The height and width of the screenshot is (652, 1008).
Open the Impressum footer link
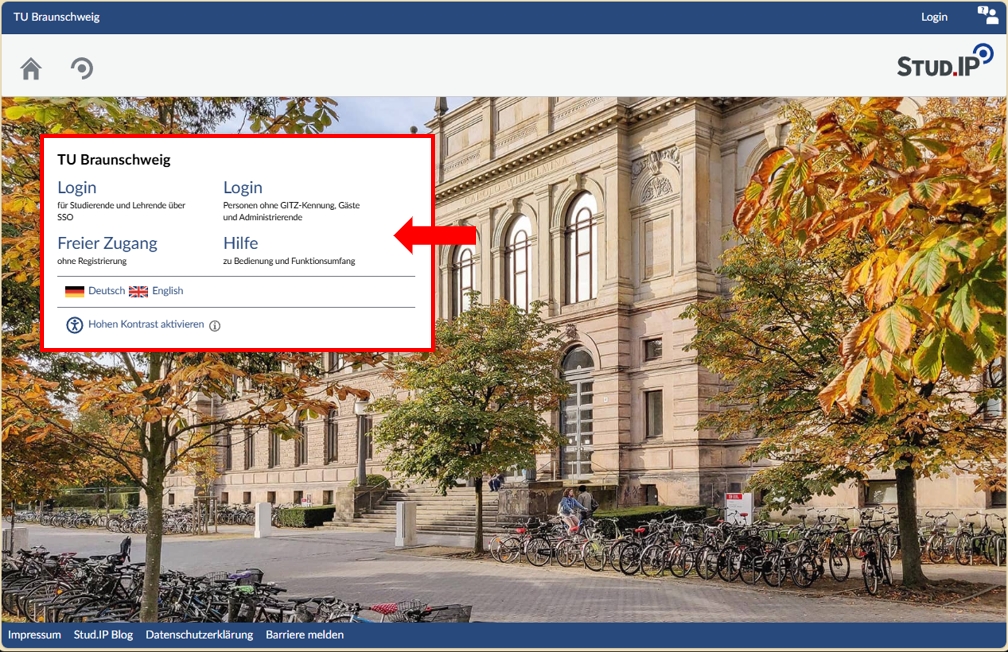35,635
